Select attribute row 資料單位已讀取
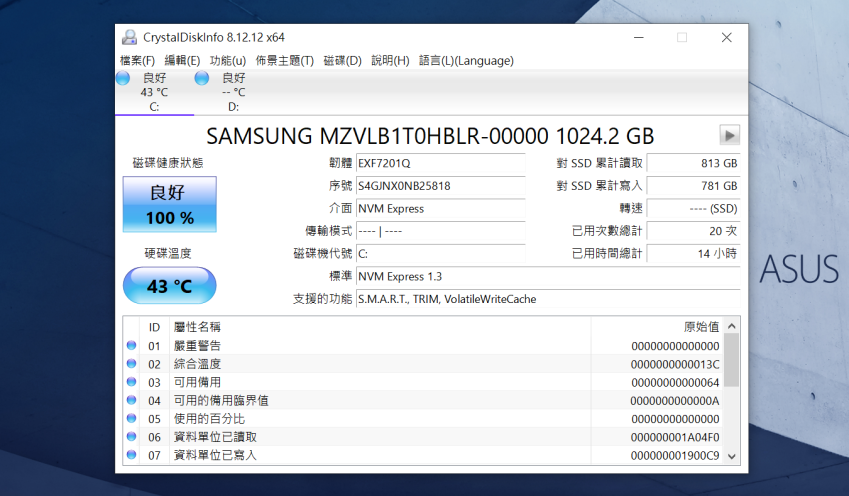The width and height of the screenshot is (849, 496). (x=423, y=437)
